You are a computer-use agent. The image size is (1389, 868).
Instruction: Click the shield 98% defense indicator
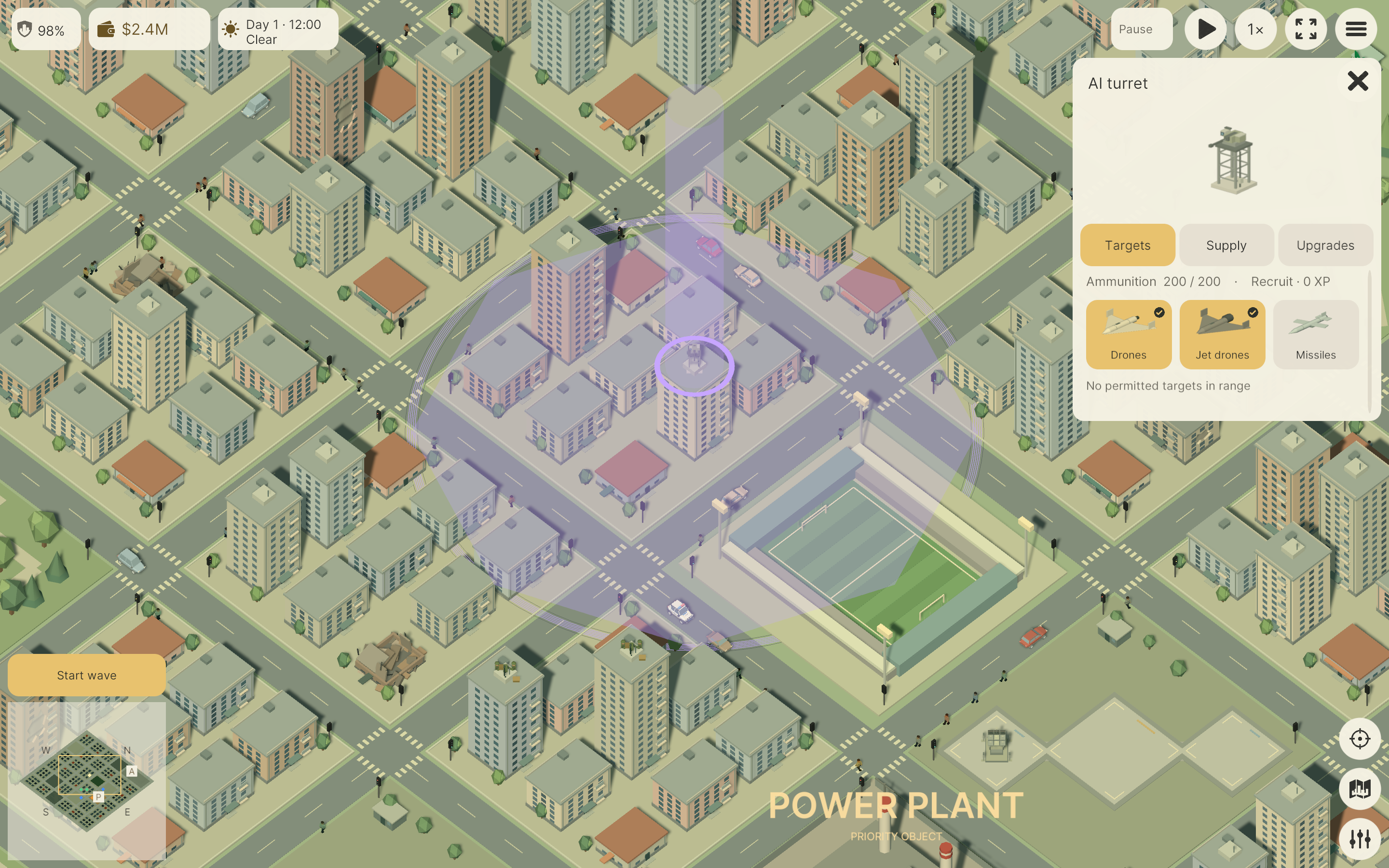pos(46,29)
